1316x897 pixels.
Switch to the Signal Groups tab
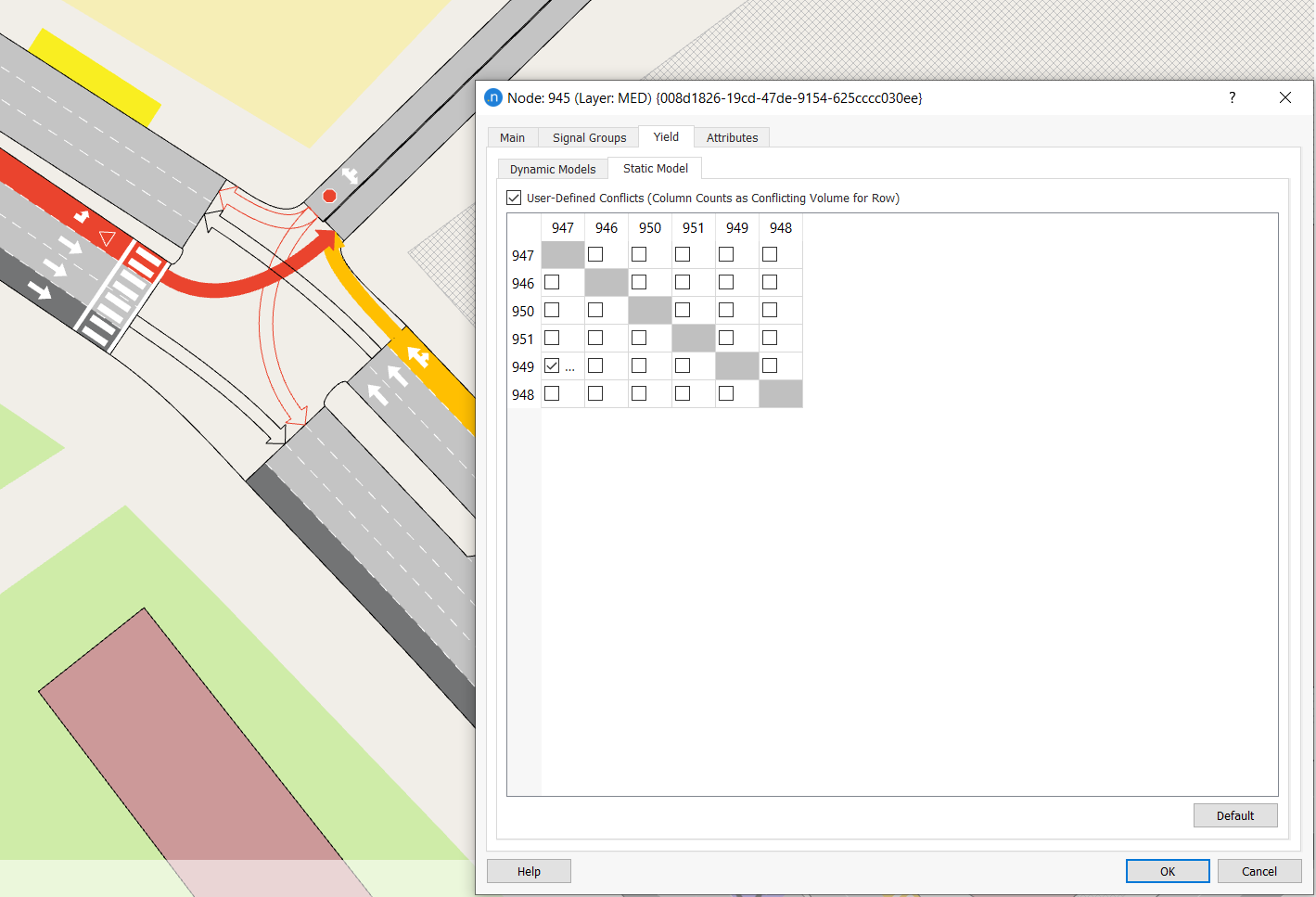(x=589, y=137)
